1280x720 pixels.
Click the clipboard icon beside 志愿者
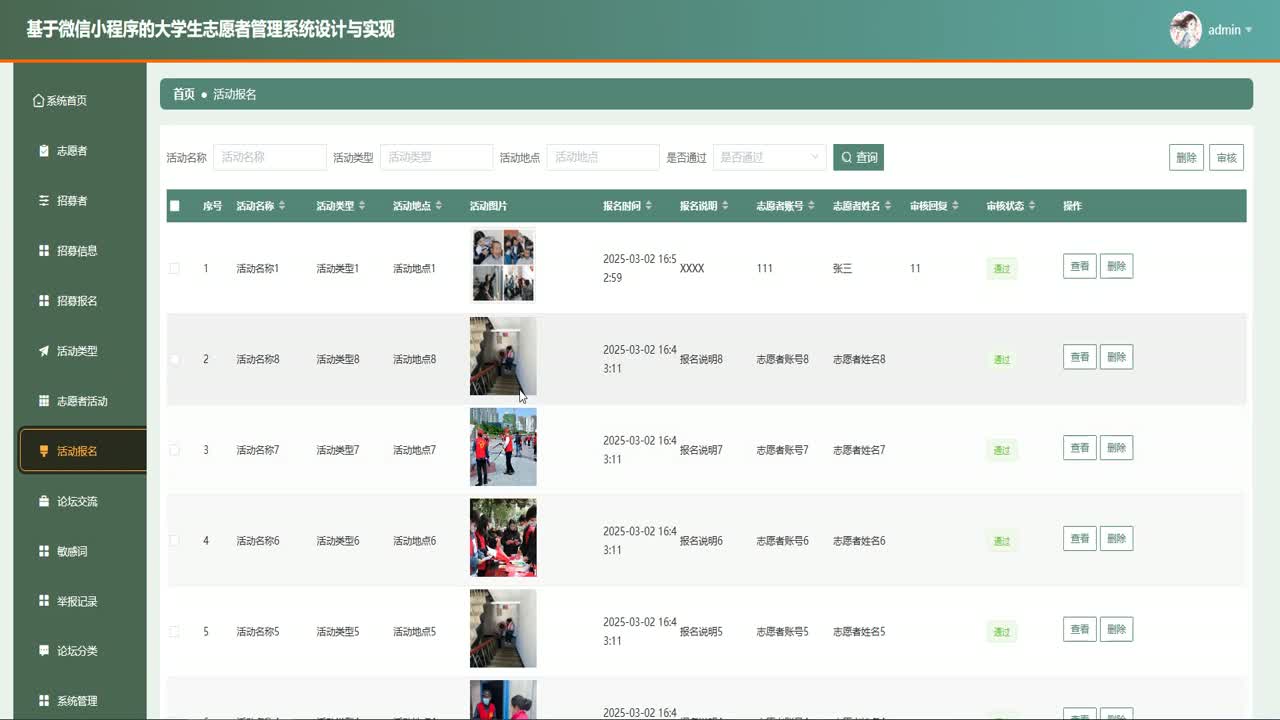pos(44,151)
